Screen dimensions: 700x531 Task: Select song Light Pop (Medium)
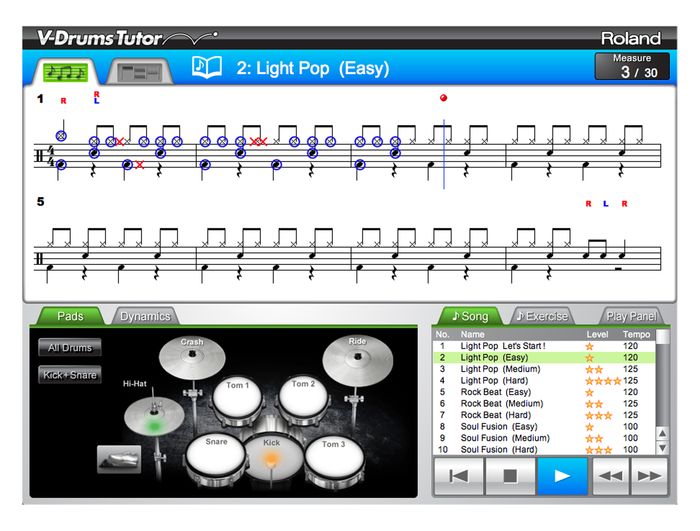544,369
